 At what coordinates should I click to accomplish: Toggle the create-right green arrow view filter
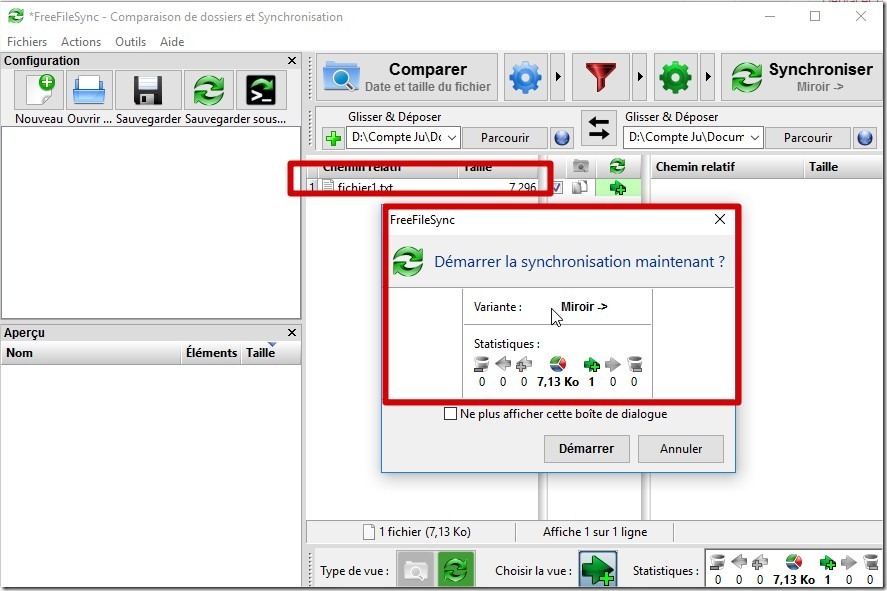point(598,570)
